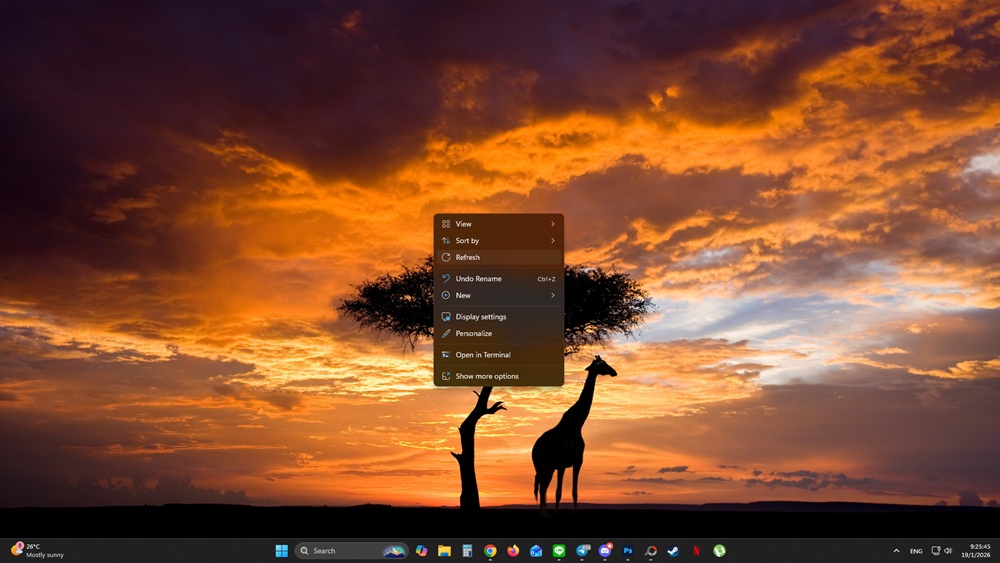The width and height of the screenshot is (1000, 563).
Task: Open the Sort by submenu
Action: [x=498, y=240]
